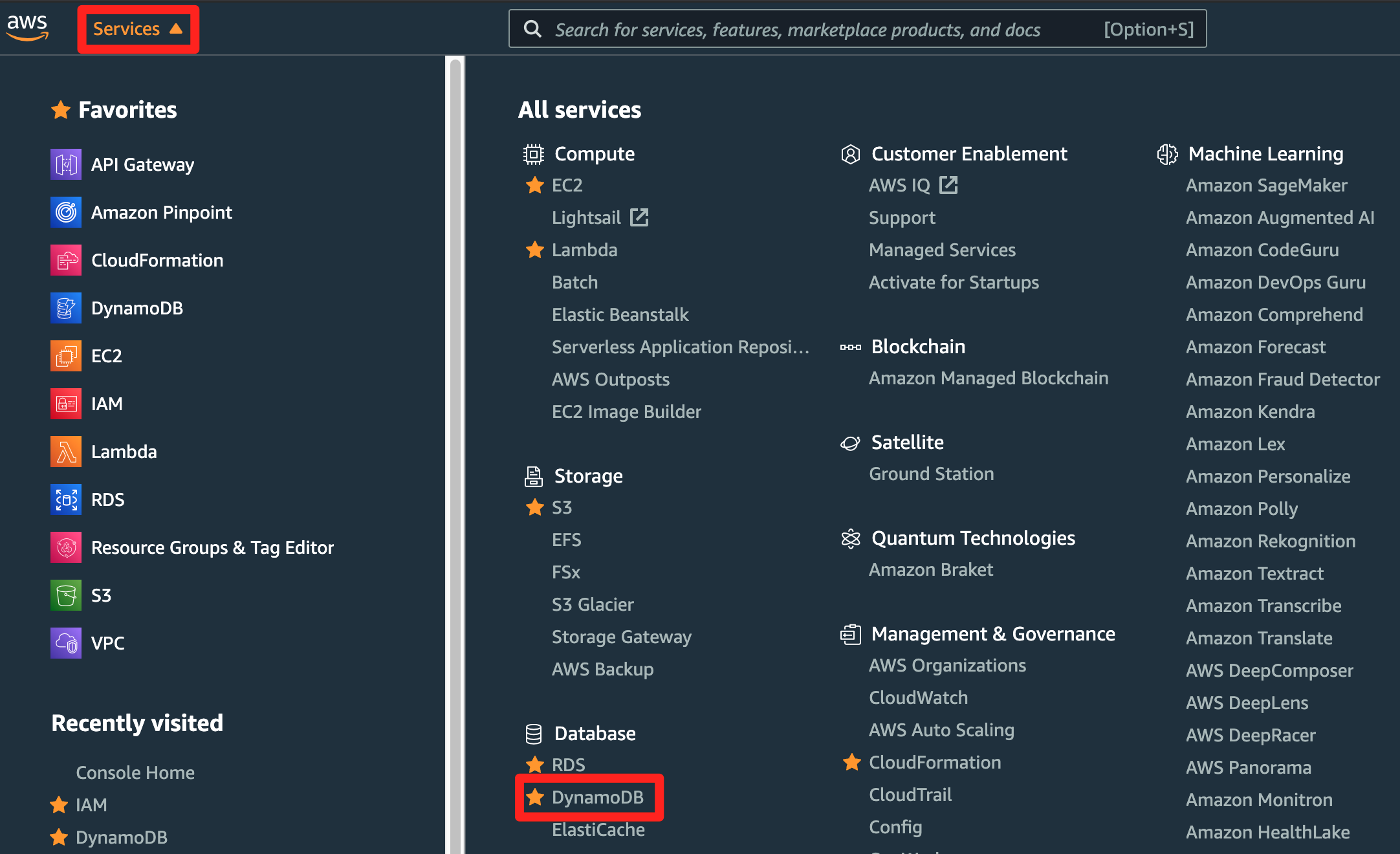Open AWS DeepRacer service

tap(1251, 735)
